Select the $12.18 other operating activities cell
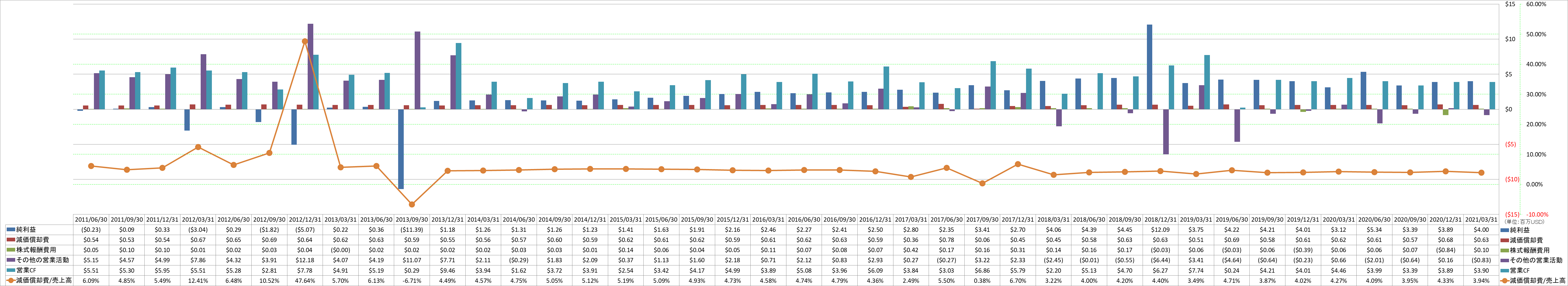Viewport: 1568px width, 286px height. click(304, 260)
